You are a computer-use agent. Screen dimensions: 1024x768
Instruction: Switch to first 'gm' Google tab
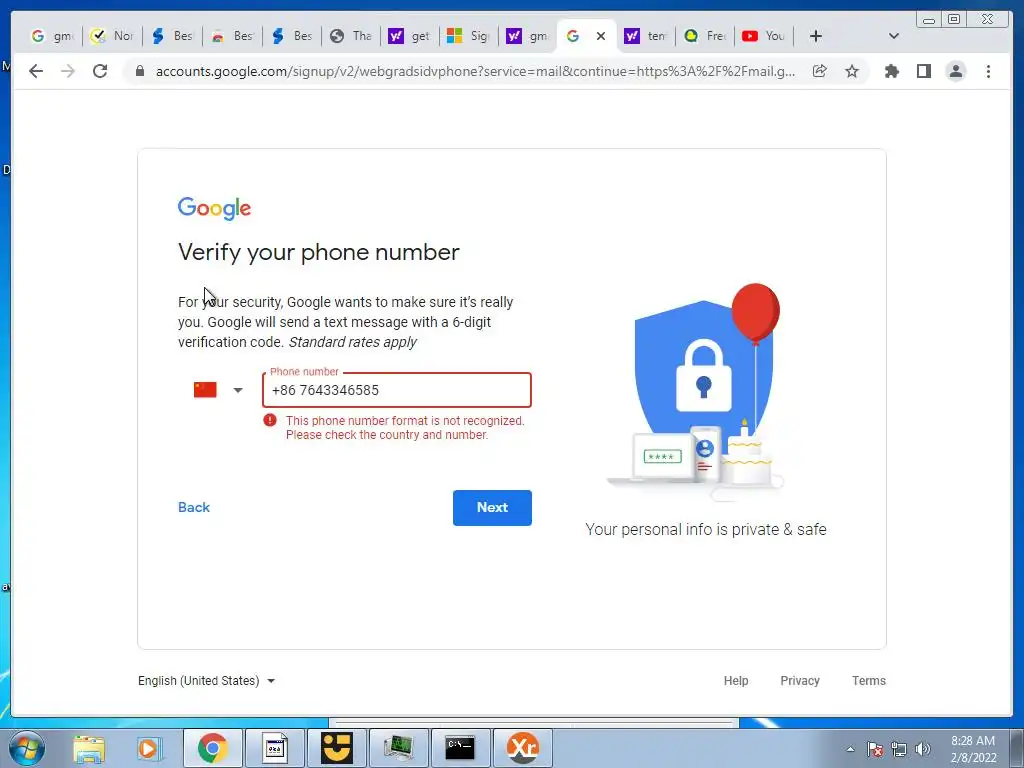coord(52,36)
